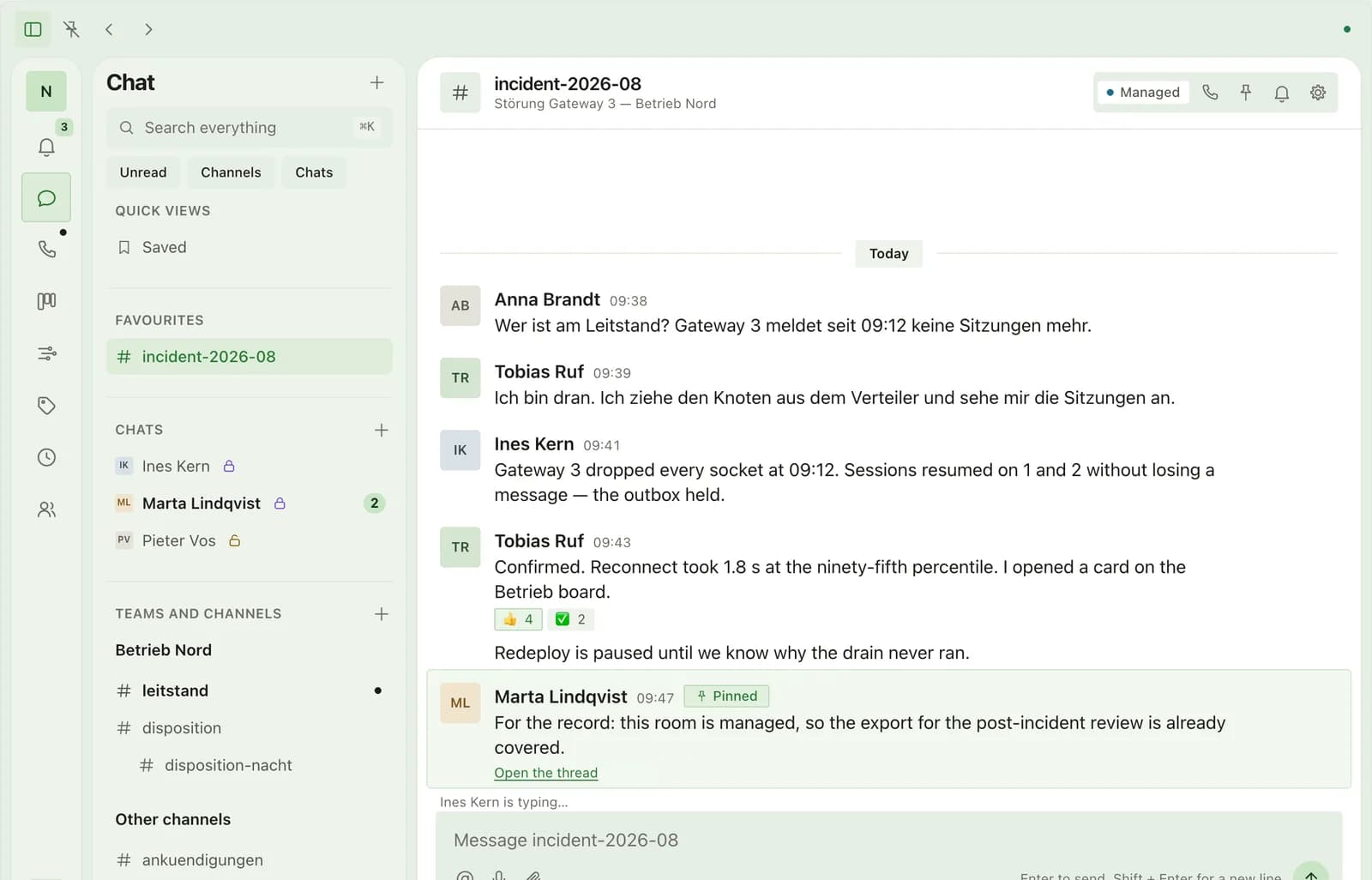Click plus next to Teams and Channels
The height and width of the screenshot is (880, 1372).
click(382, 614)
